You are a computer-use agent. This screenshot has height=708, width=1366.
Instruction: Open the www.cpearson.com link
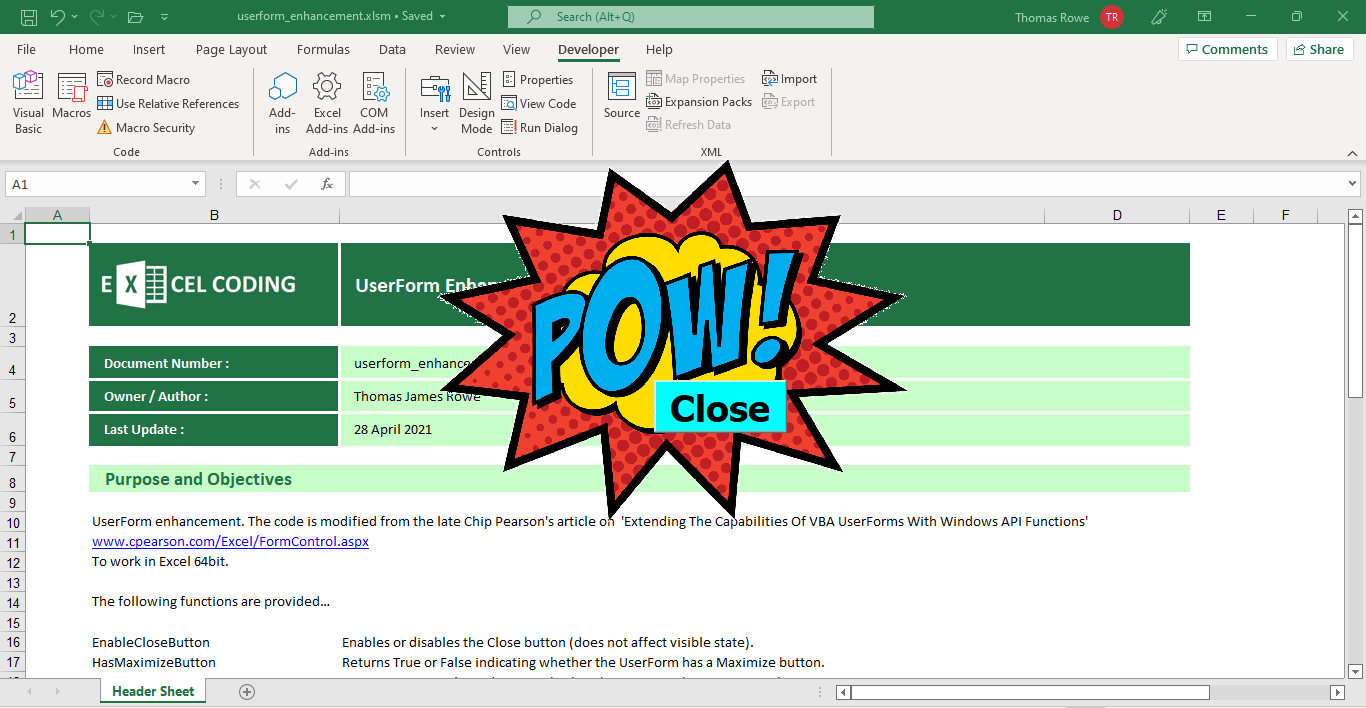(230, 541)
